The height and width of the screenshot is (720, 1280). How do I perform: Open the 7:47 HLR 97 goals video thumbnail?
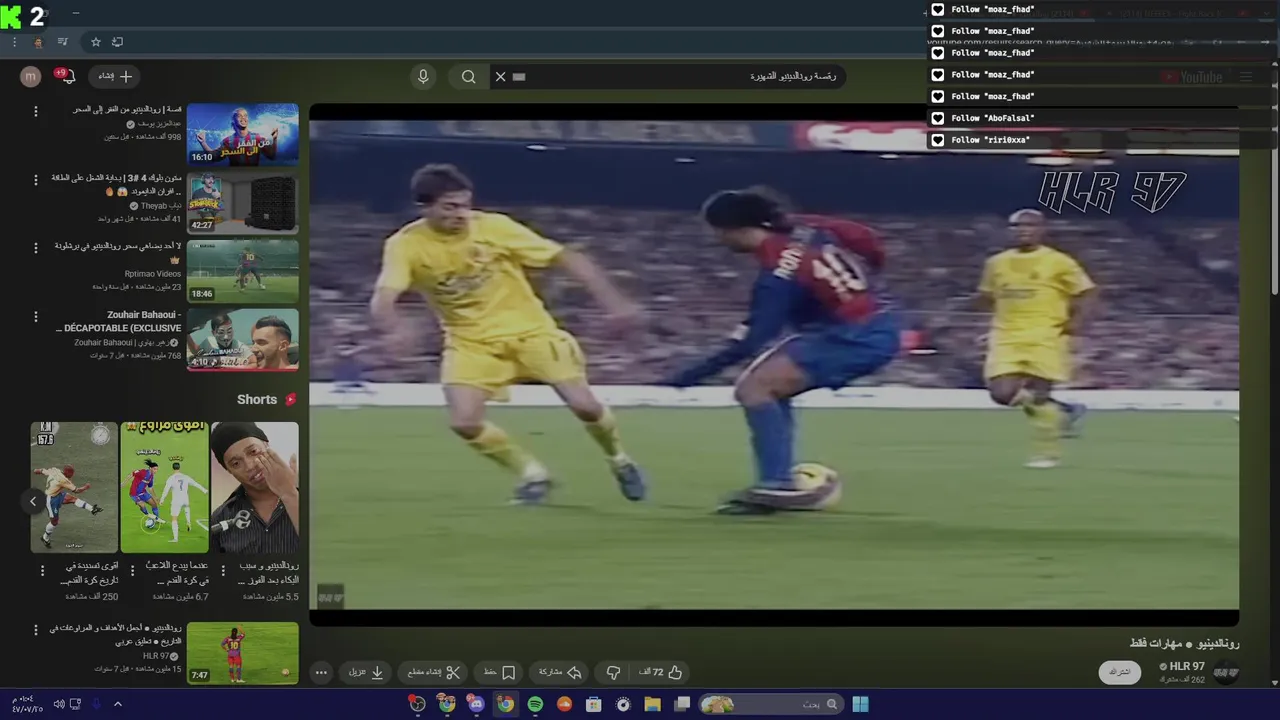point(242,653)
